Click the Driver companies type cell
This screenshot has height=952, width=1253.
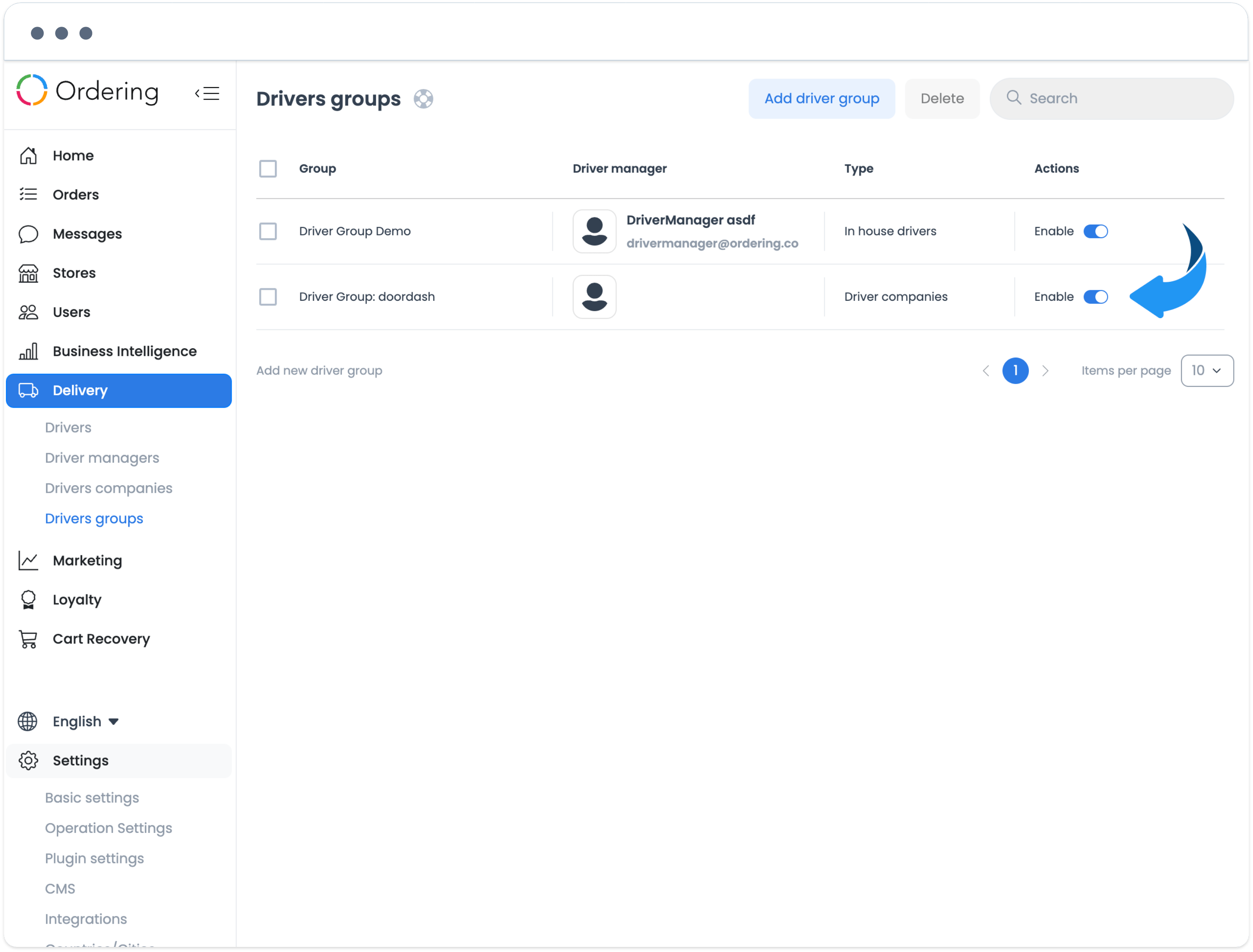pos(895,297)
